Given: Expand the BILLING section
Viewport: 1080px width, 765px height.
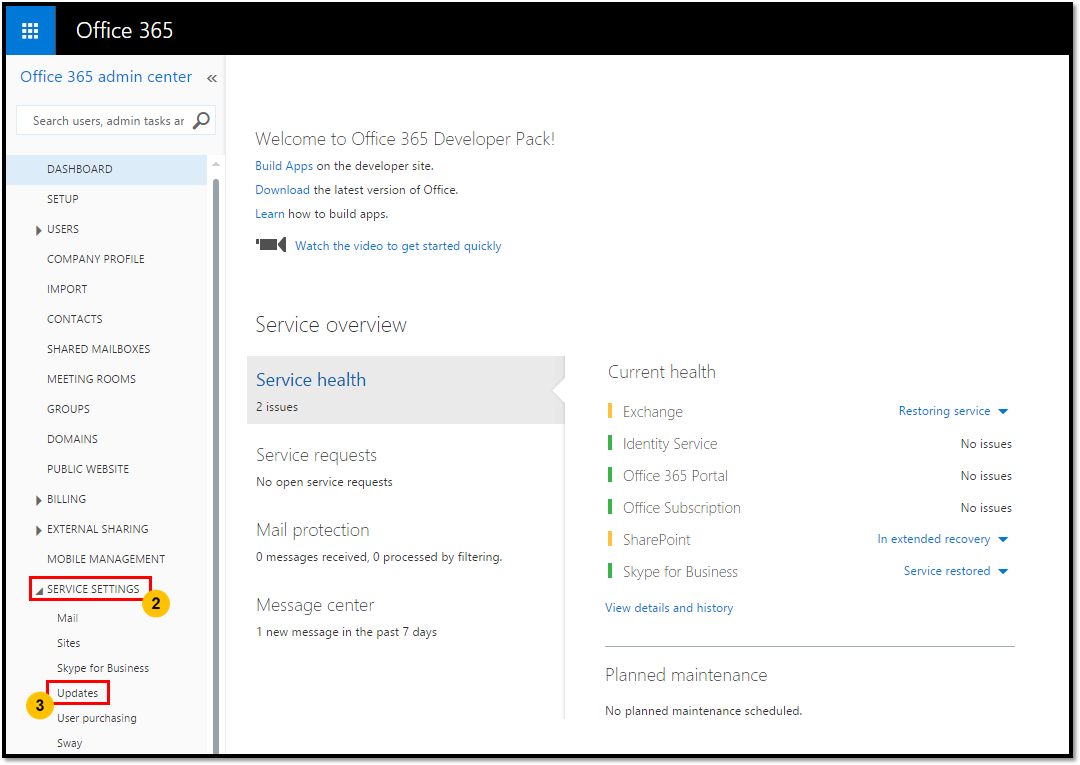Looking at the screenshot, I should [x=39, y=498].
